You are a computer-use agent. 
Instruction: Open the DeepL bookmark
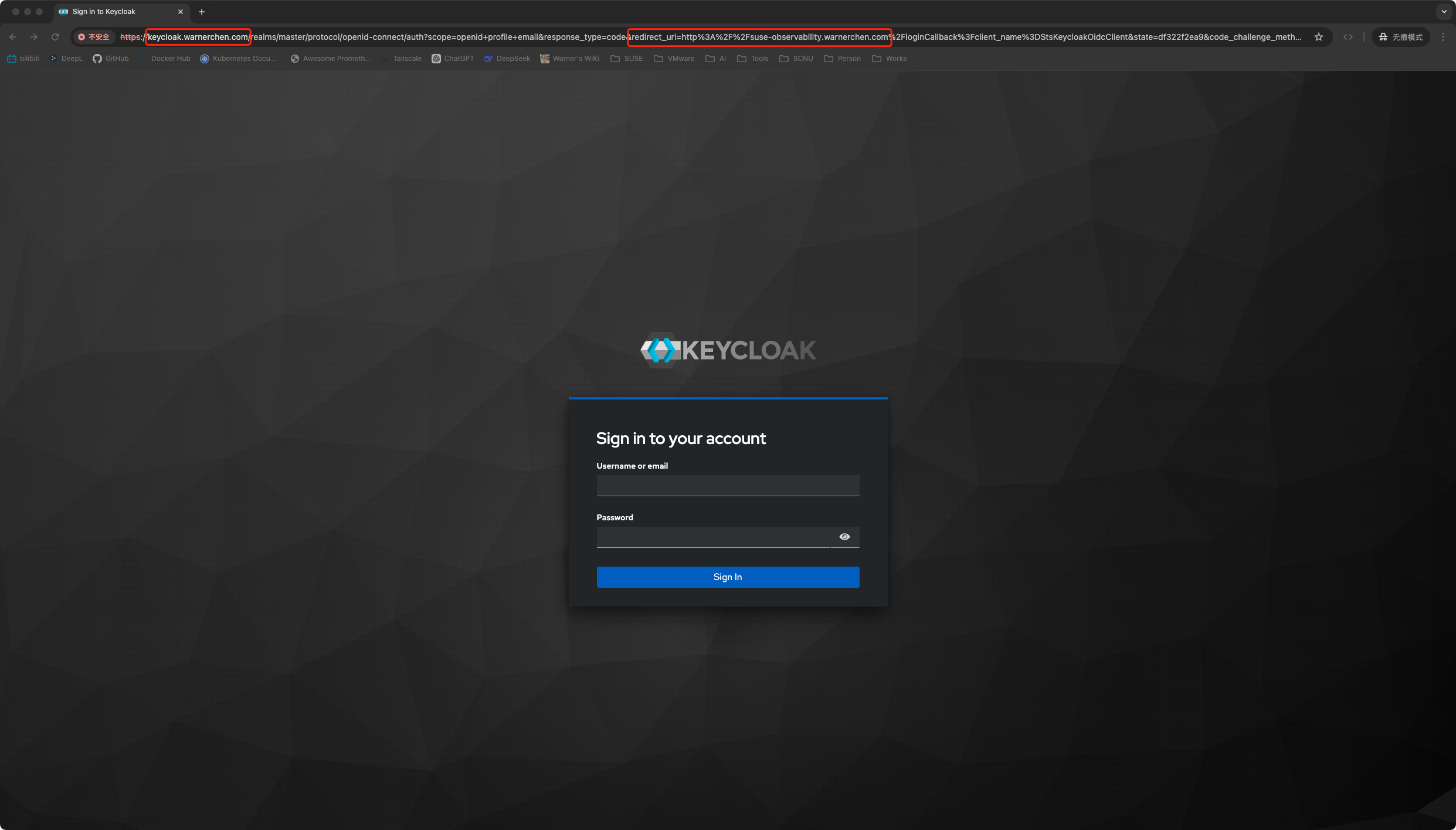(x=66, y=59)
